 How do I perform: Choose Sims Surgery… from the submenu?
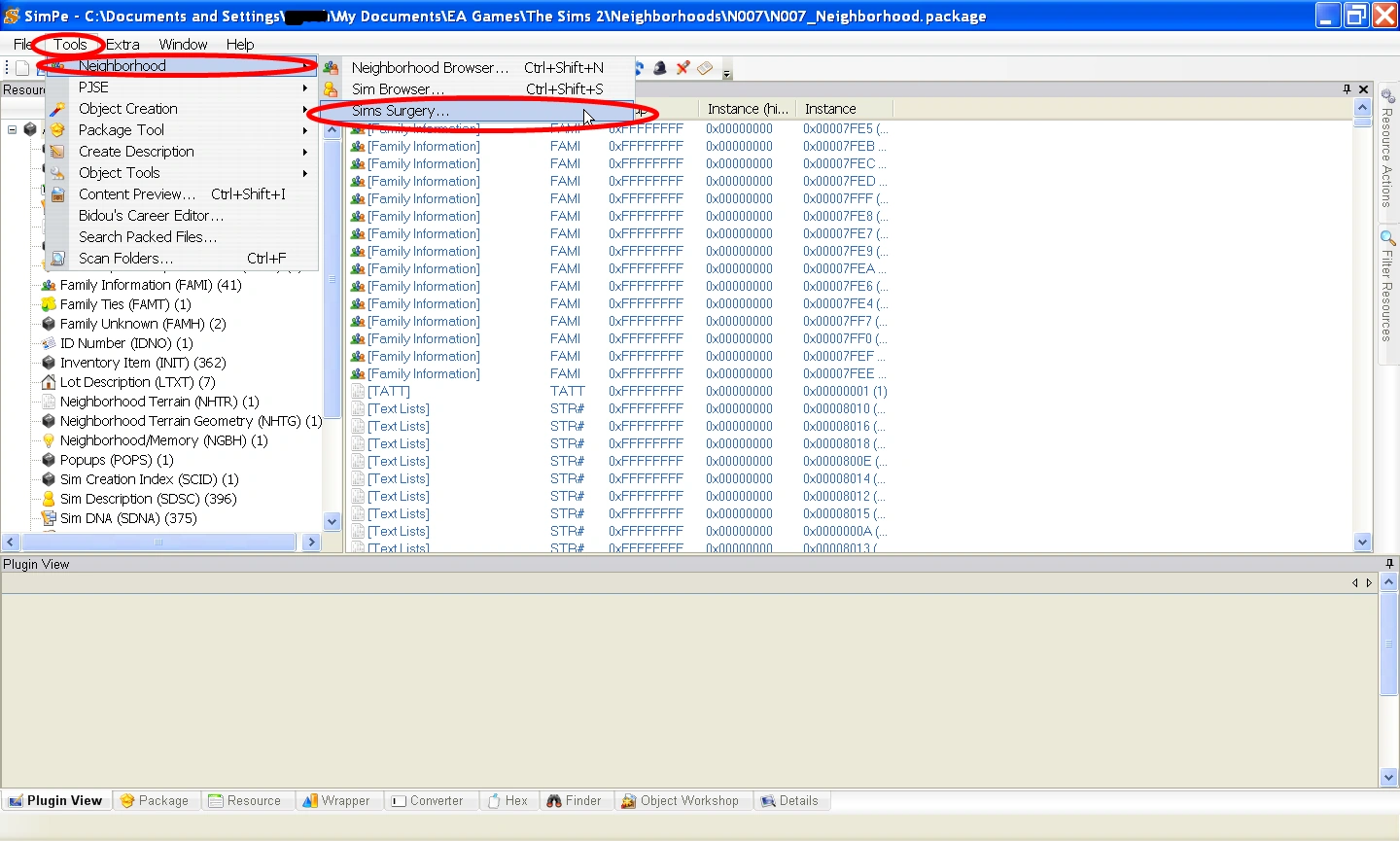477,111
